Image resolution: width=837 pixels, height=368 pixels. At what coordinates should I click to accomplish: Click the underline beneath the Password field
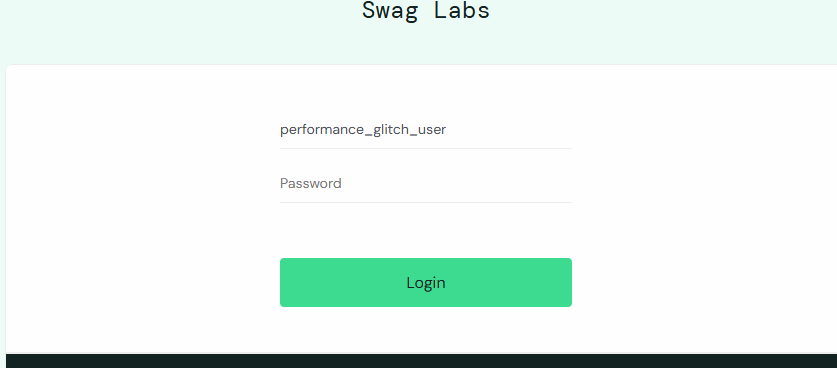[425, 202]
